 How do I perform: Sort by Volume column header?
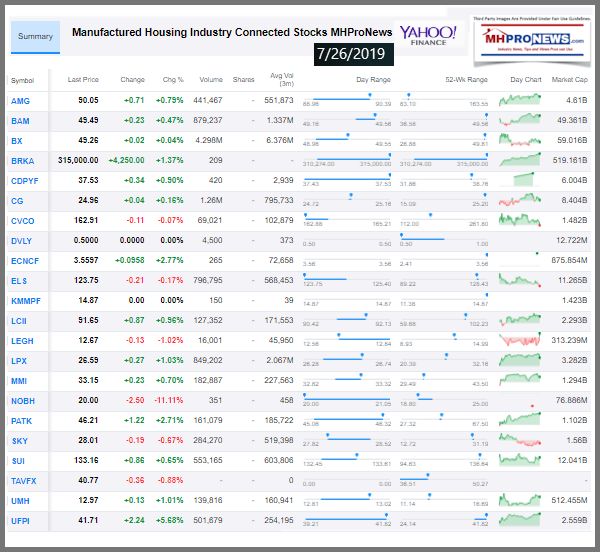point(211,80)
